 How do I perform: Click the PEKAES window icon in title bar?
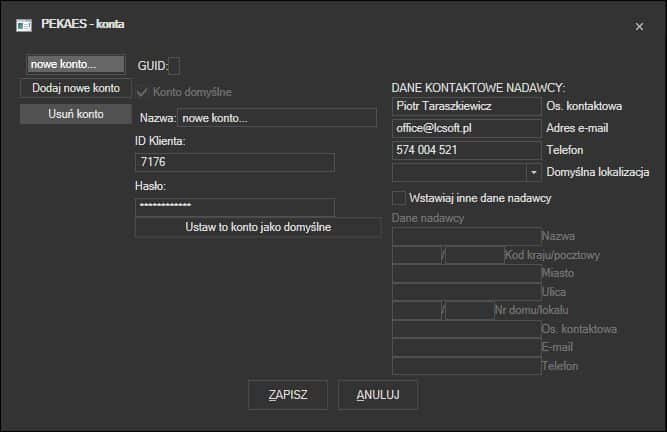[24, 26]
